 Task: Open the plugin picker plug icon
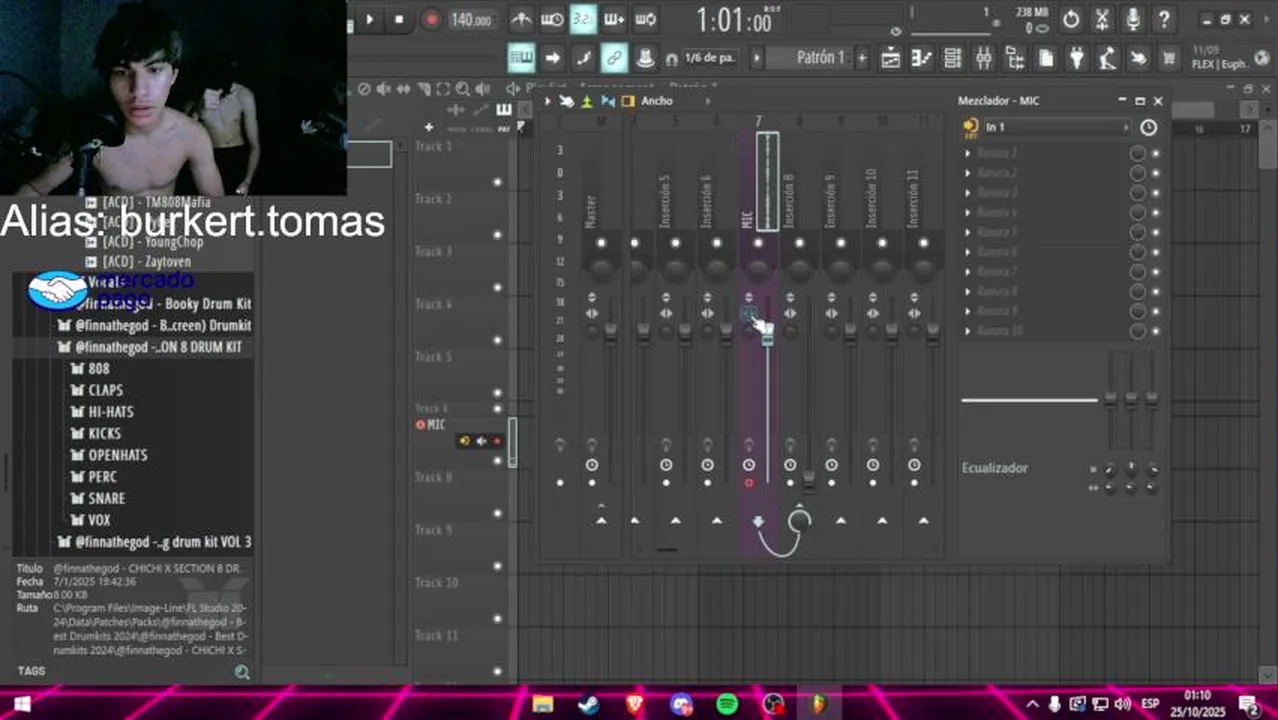click(x=1077, y=59)
